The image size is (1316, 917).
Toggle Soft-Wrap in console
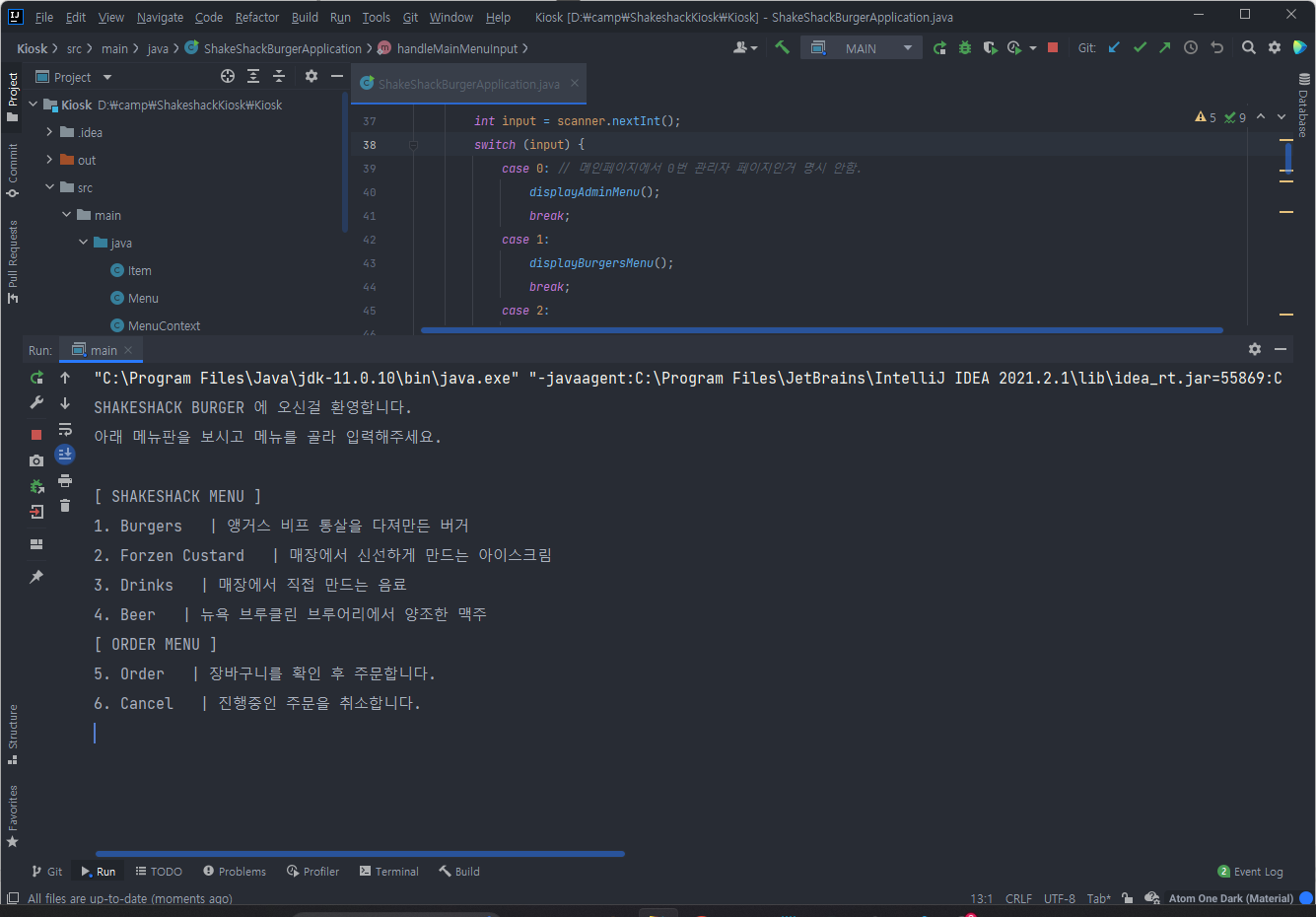[65, 429]
